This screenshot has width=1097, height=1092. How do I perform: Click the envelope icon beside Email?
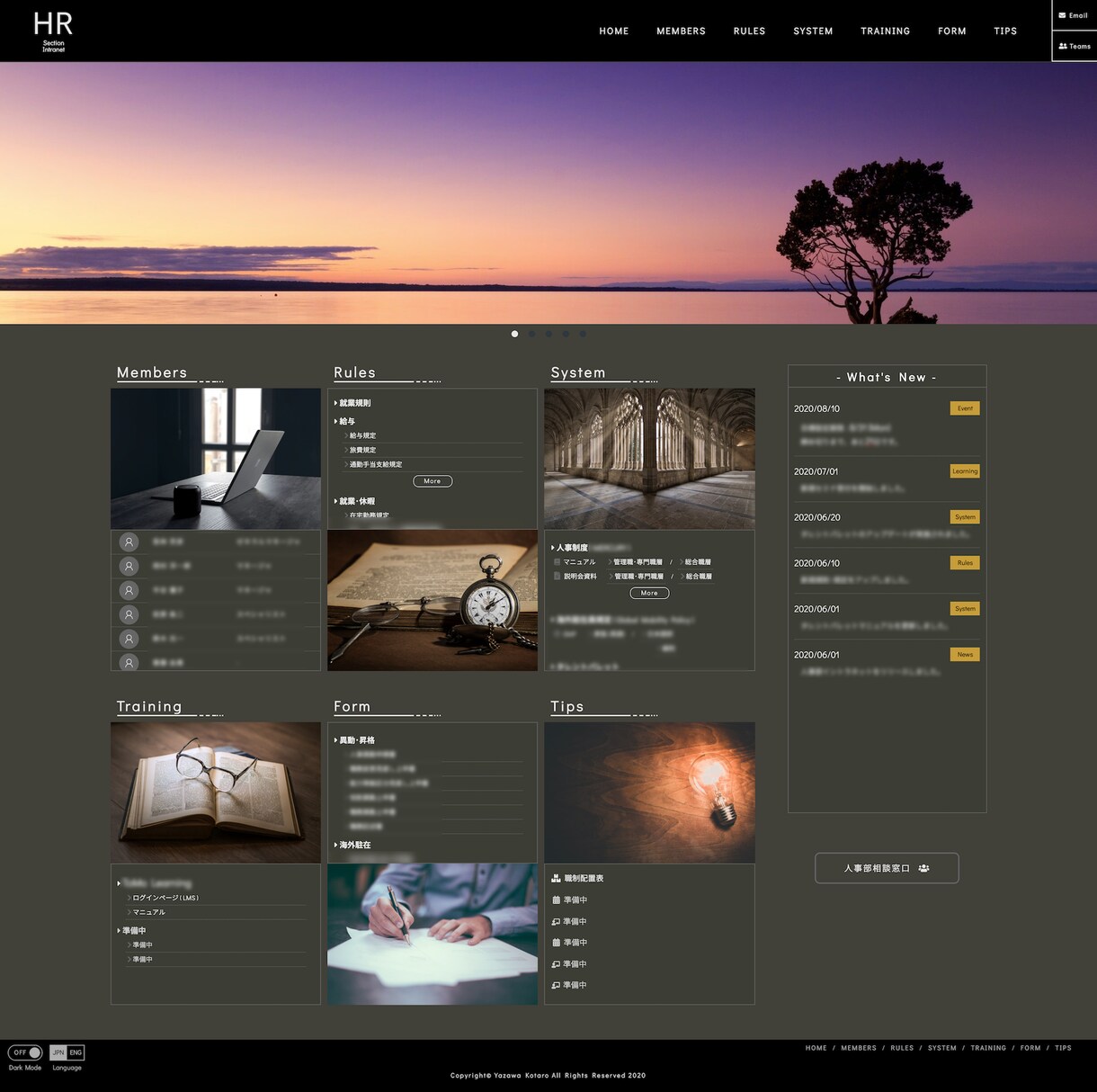pos(1062,15)
